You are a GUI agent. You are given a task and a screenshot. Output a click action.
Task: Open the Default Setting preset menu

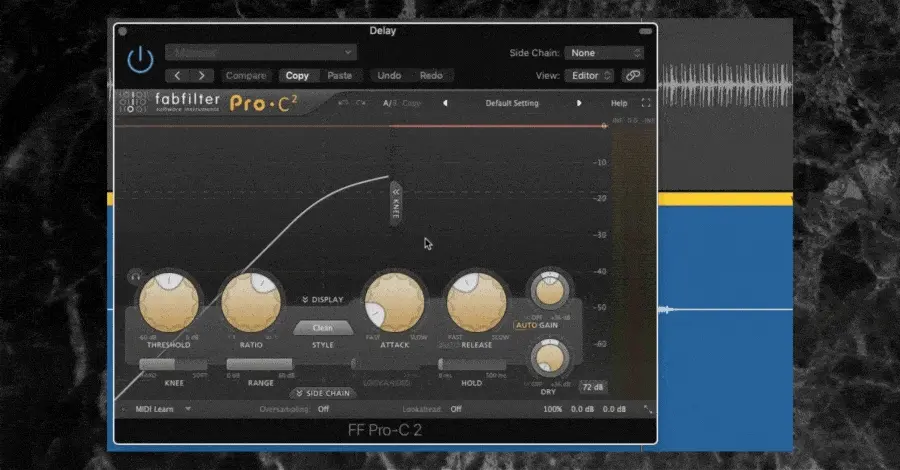512,103
